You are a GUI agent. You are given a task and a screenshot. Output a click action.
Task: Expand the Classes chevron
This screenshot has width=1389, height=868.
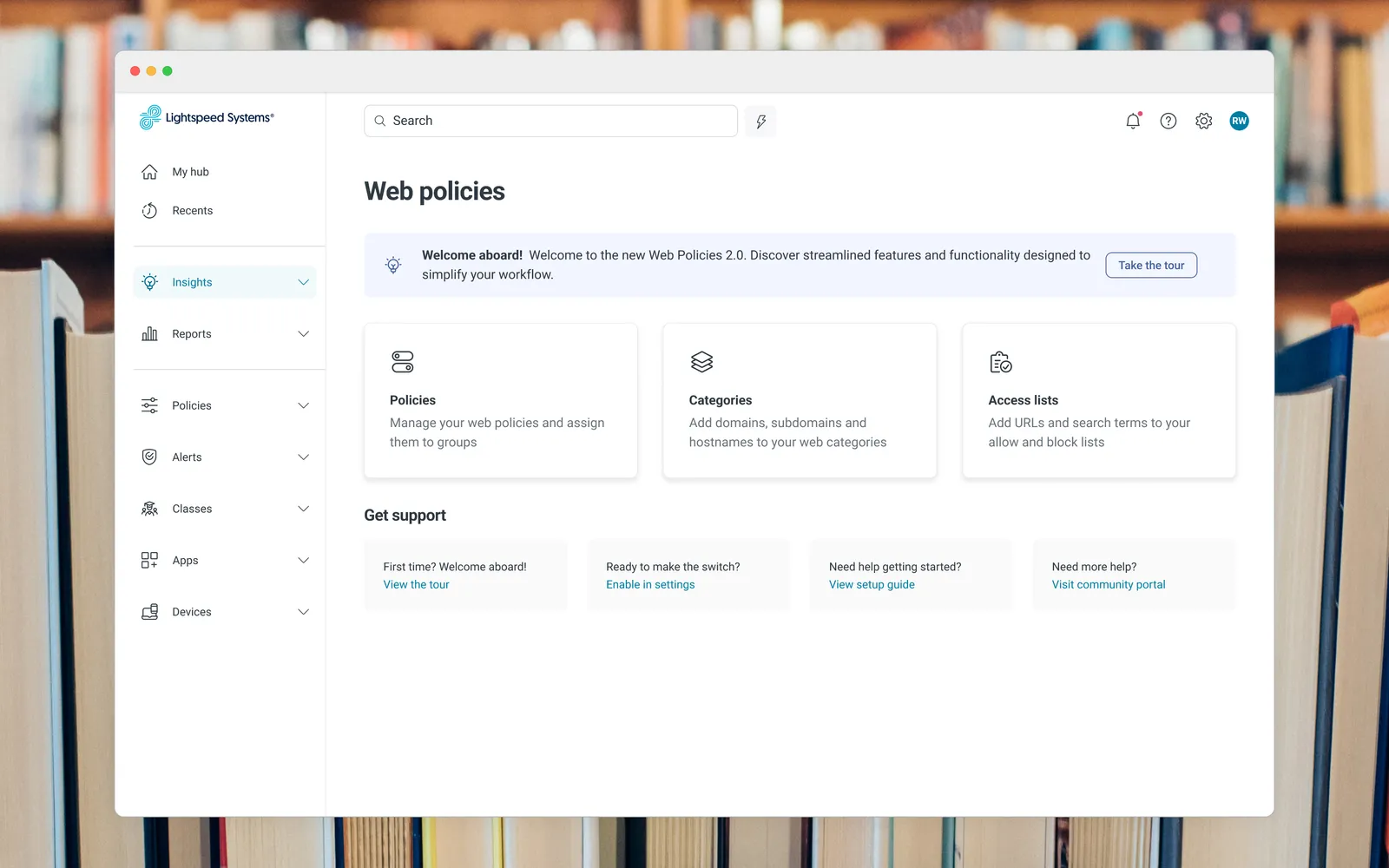pos(303,509)
